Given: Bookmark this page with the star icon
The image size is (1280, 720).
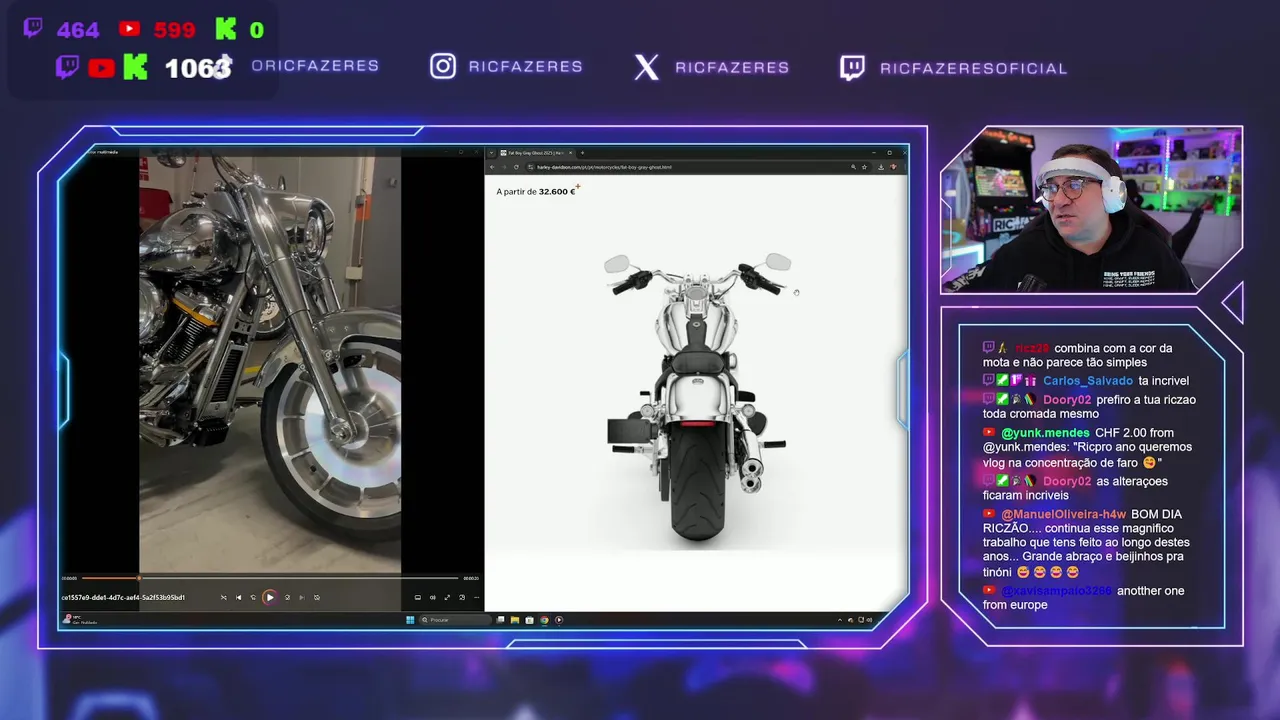Looking at the screenshot, I should [x=864, y=167].
